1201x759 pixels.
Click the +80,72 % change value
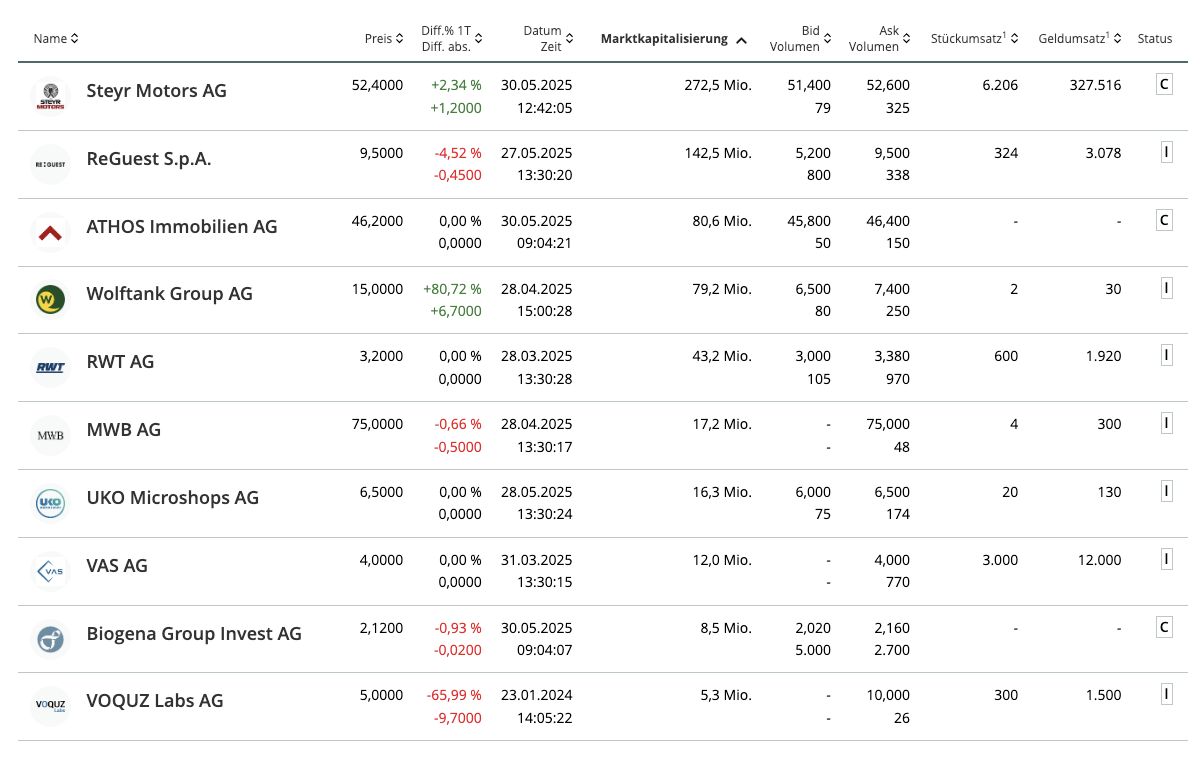point(452,289)
